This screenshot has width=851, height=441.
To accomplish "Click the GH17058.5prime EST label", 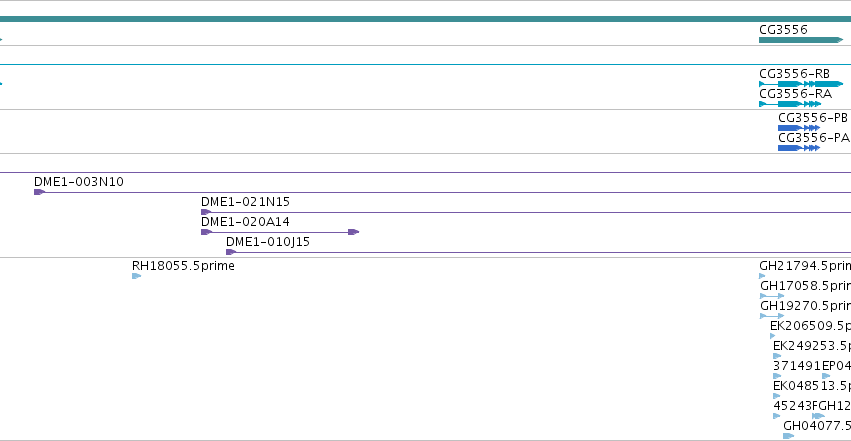I will tap(805, 285).
